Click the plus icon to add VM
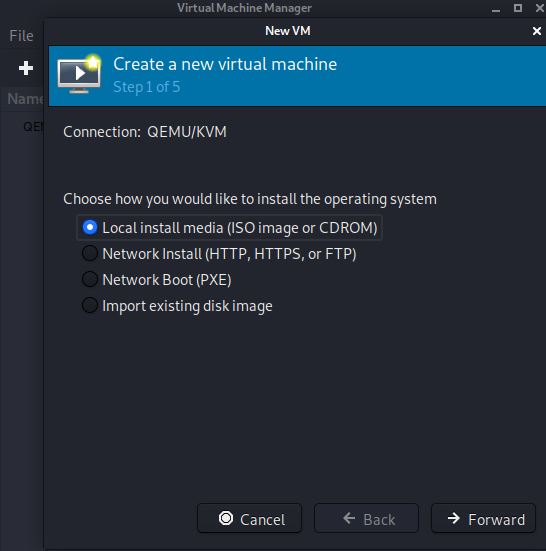 point(26,68)
